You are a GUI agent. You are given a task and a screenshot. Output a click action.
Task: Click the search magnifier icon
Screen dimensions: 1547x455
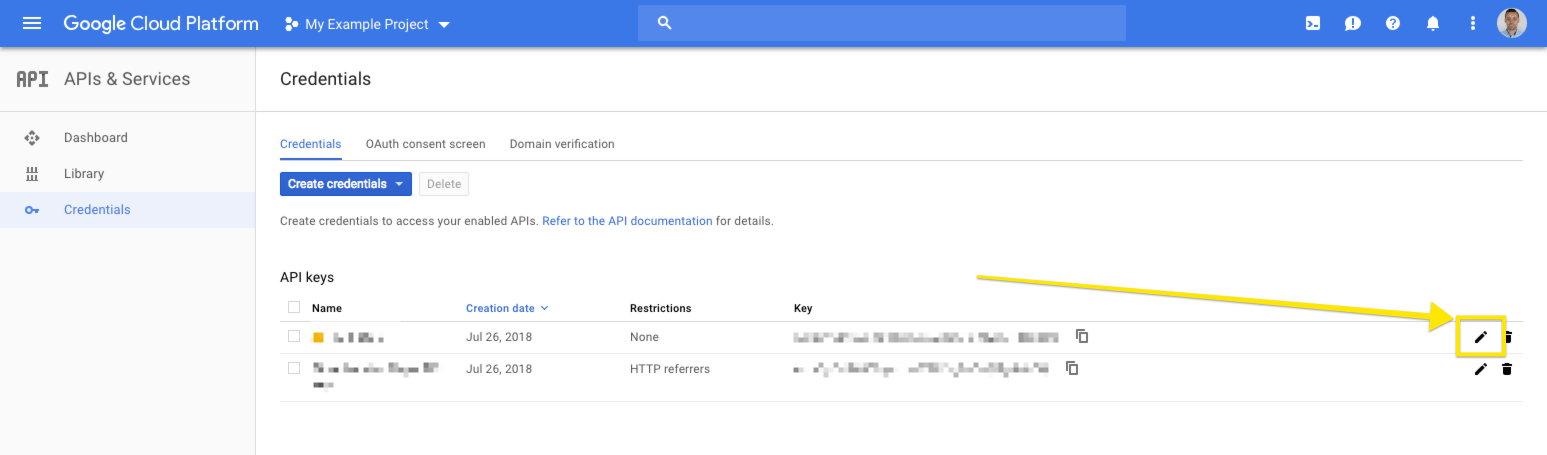664,23
